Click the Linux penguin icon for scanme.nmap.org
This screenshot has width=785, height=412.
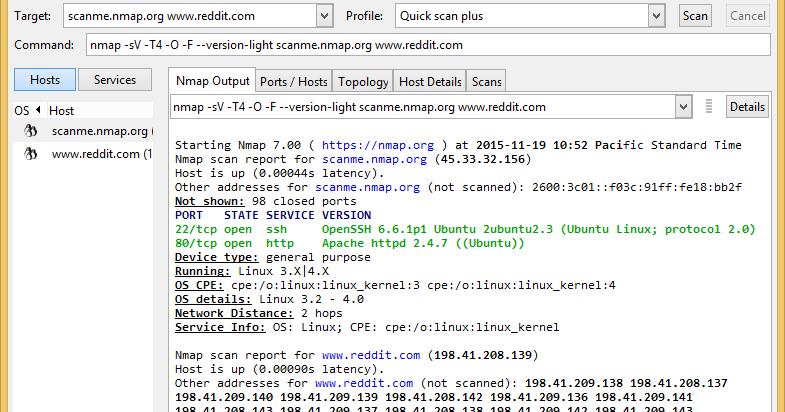pos(31,131)
